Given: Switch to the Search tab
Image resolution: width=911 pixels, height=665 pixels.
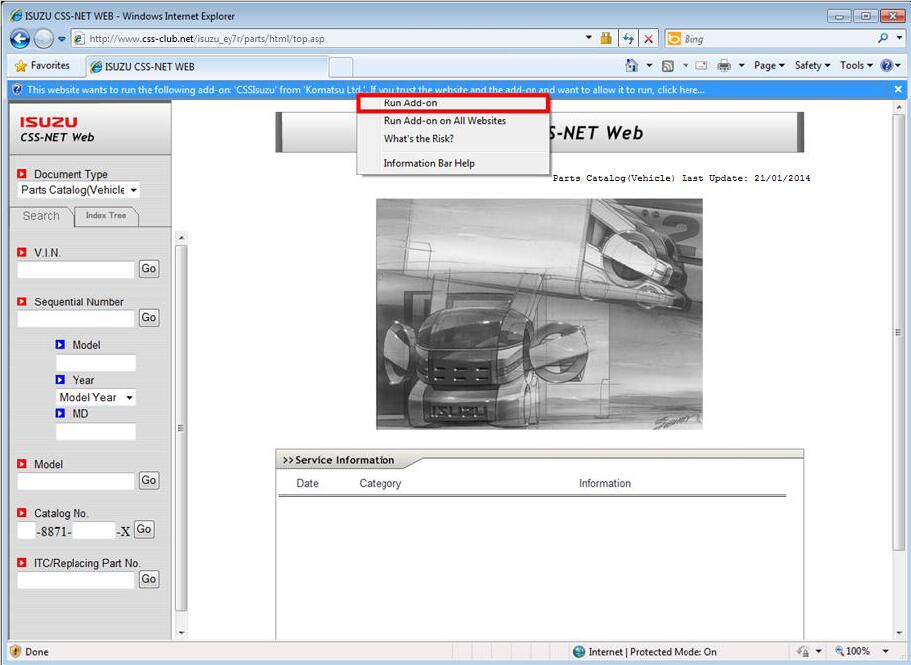Looking at the screenshot, I should pos(41,216).
